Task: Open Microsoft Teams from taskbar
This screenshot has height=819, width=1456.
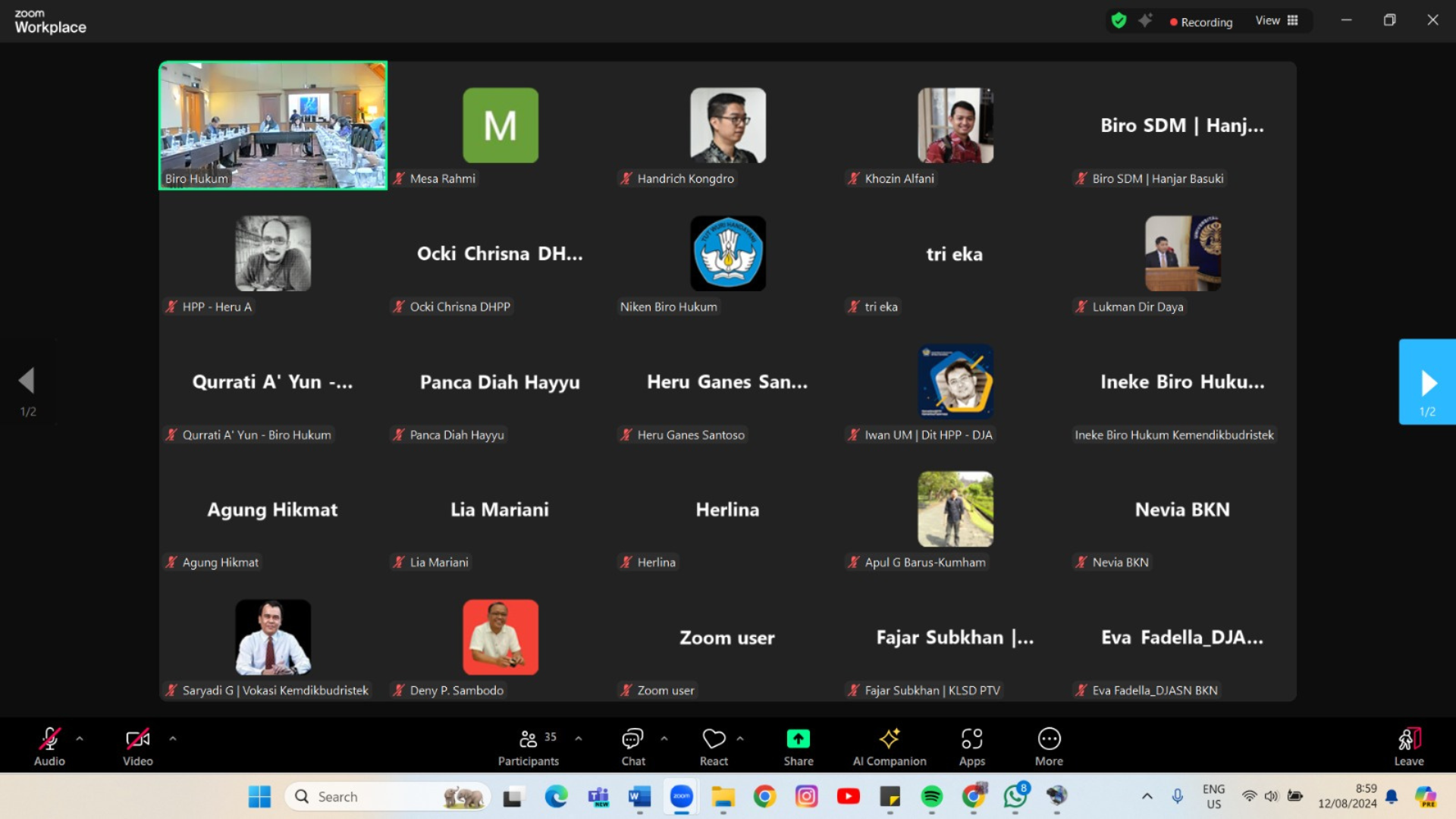Action: pyautogui.click(x=598, y=796)
